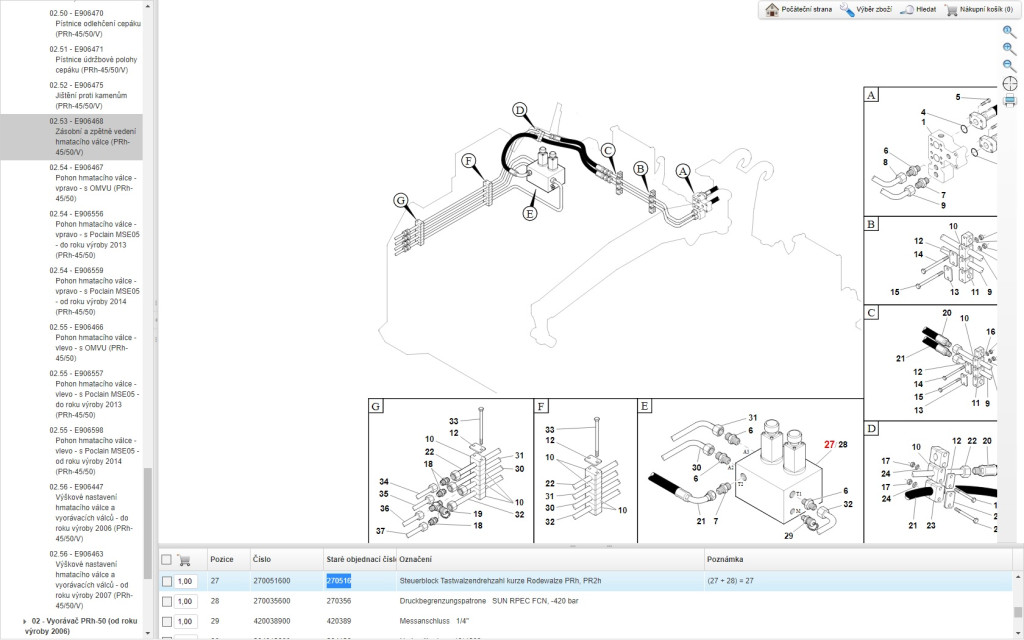The image size is (1024, 640).
Task: Click the Poznámka column header
Action: (725, 560)
